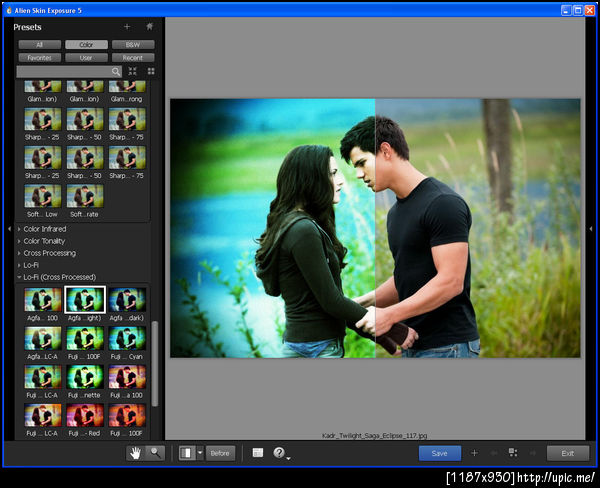Select the Zoom magnifier tool
Image resolution: width=600 pixels, height=488 pixels.
point(155,453)
